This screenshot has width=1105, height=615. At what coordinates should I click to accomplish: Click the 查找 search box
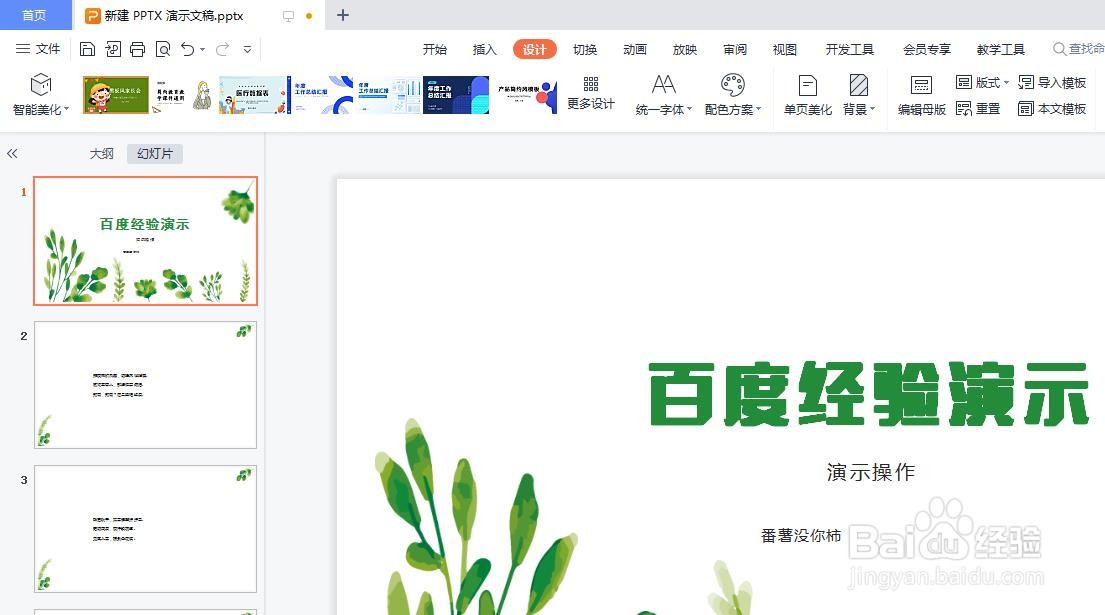(1078, 49)
